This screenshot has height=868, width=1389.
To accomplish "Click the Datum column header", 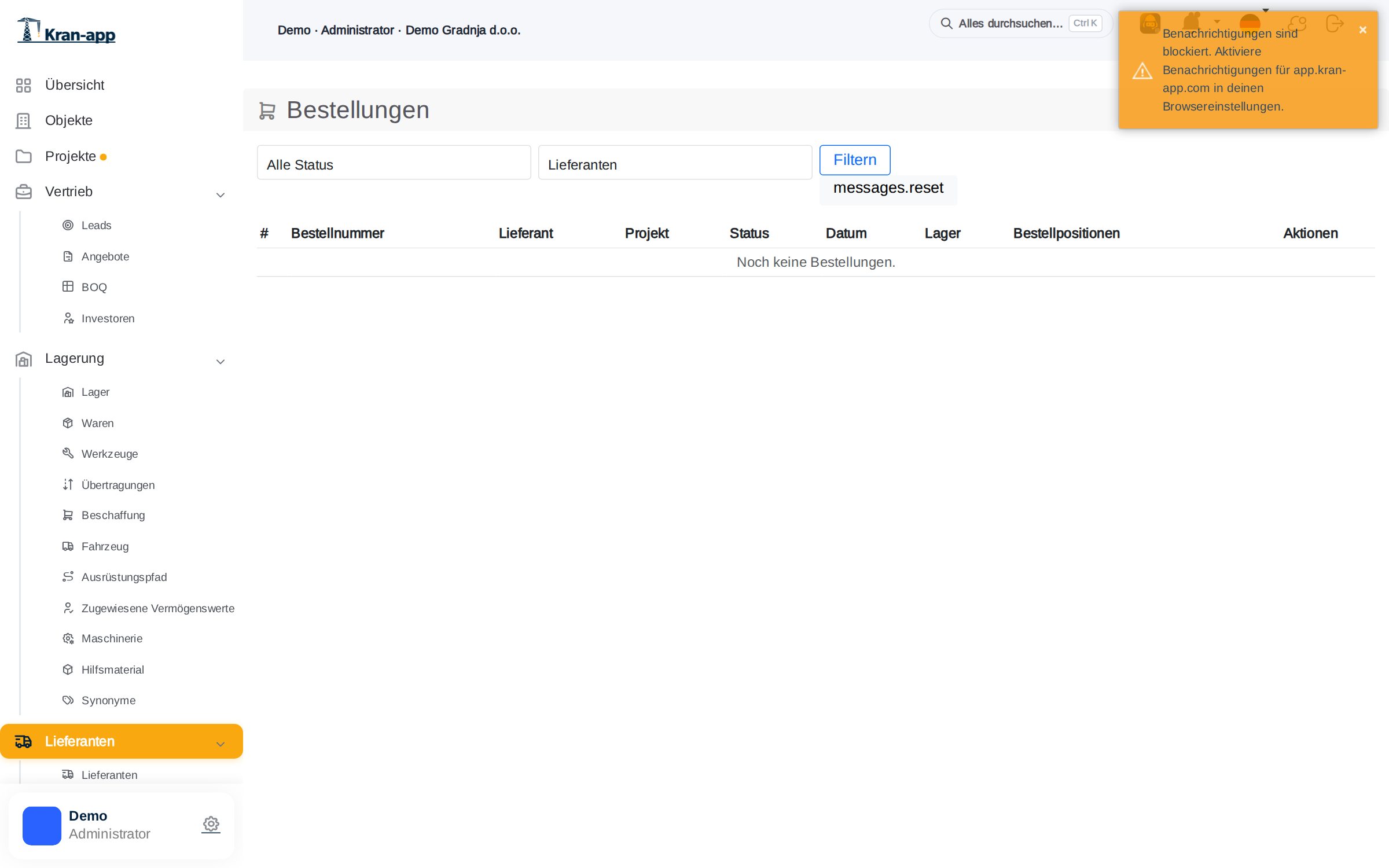I will 846,233.
